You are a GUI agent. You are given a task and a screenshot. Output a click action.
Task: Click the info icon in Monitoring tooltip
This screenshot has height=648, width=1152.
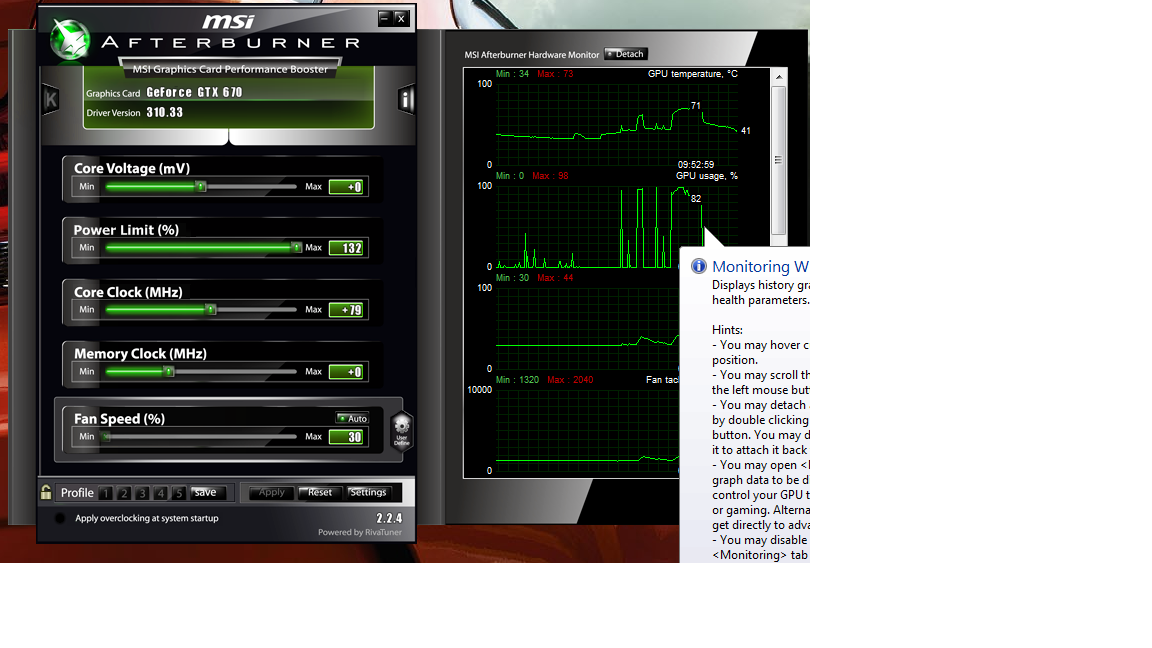coord(699,266)
